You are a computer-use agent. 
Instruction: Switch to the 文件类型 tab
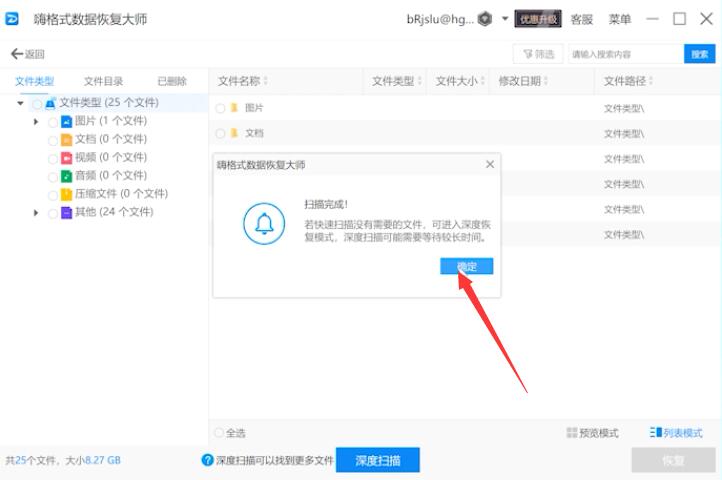pos(35,82)
